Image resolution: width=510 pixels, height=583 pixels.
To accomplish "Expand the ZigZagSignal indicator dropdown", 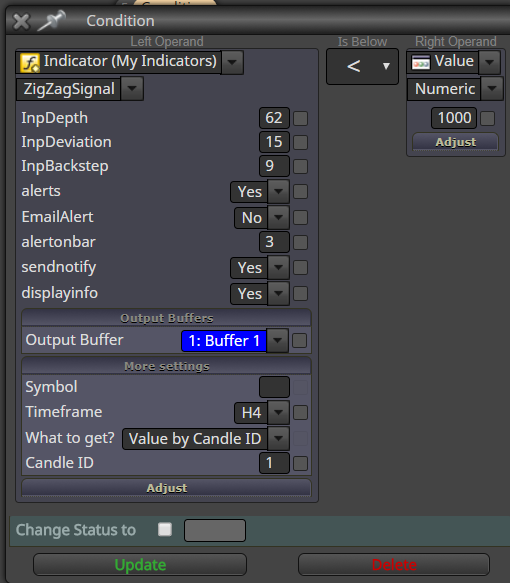I will 132,89.
